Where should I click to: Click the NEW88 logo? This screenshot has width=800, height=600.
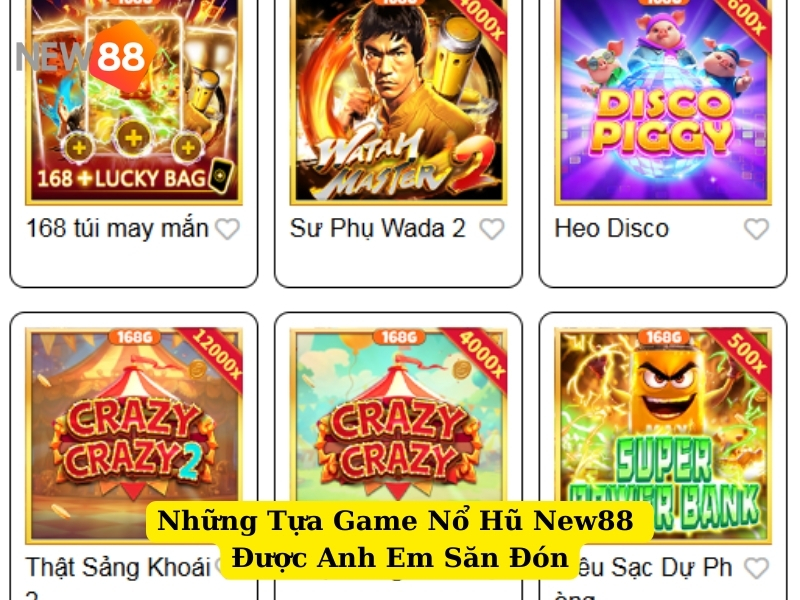point(86,56)
